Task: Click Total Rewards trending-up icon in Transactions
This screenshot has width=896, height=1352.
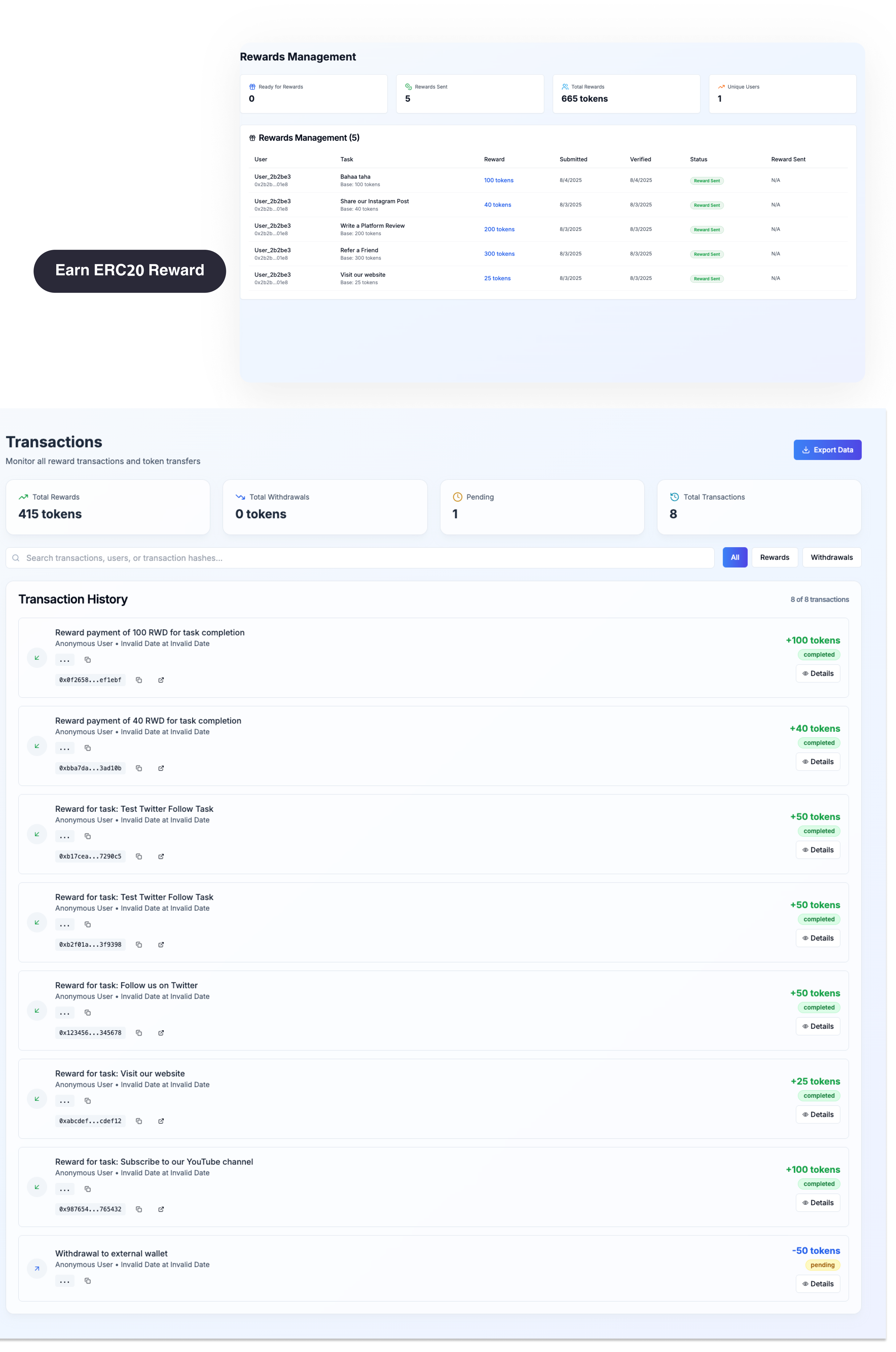Action: (x=24, y=496)
